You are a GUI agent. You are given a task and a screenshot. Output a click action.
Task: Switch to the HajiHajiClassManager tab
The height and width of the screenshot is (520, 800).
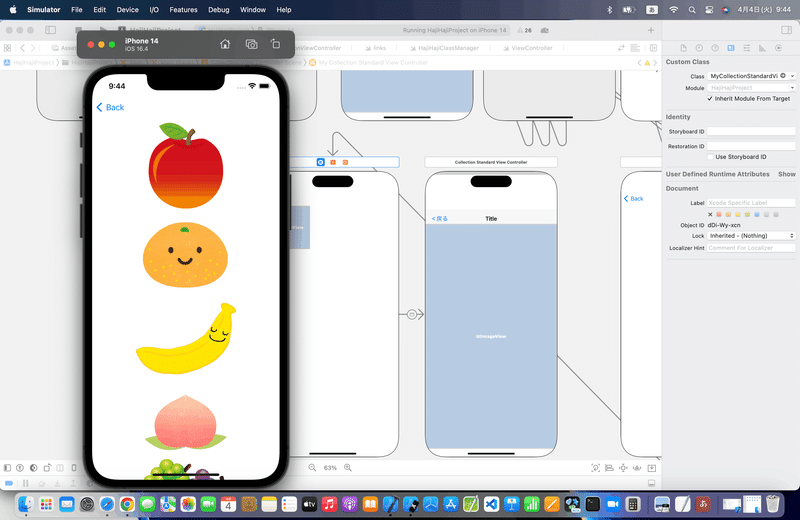point(443,48)
